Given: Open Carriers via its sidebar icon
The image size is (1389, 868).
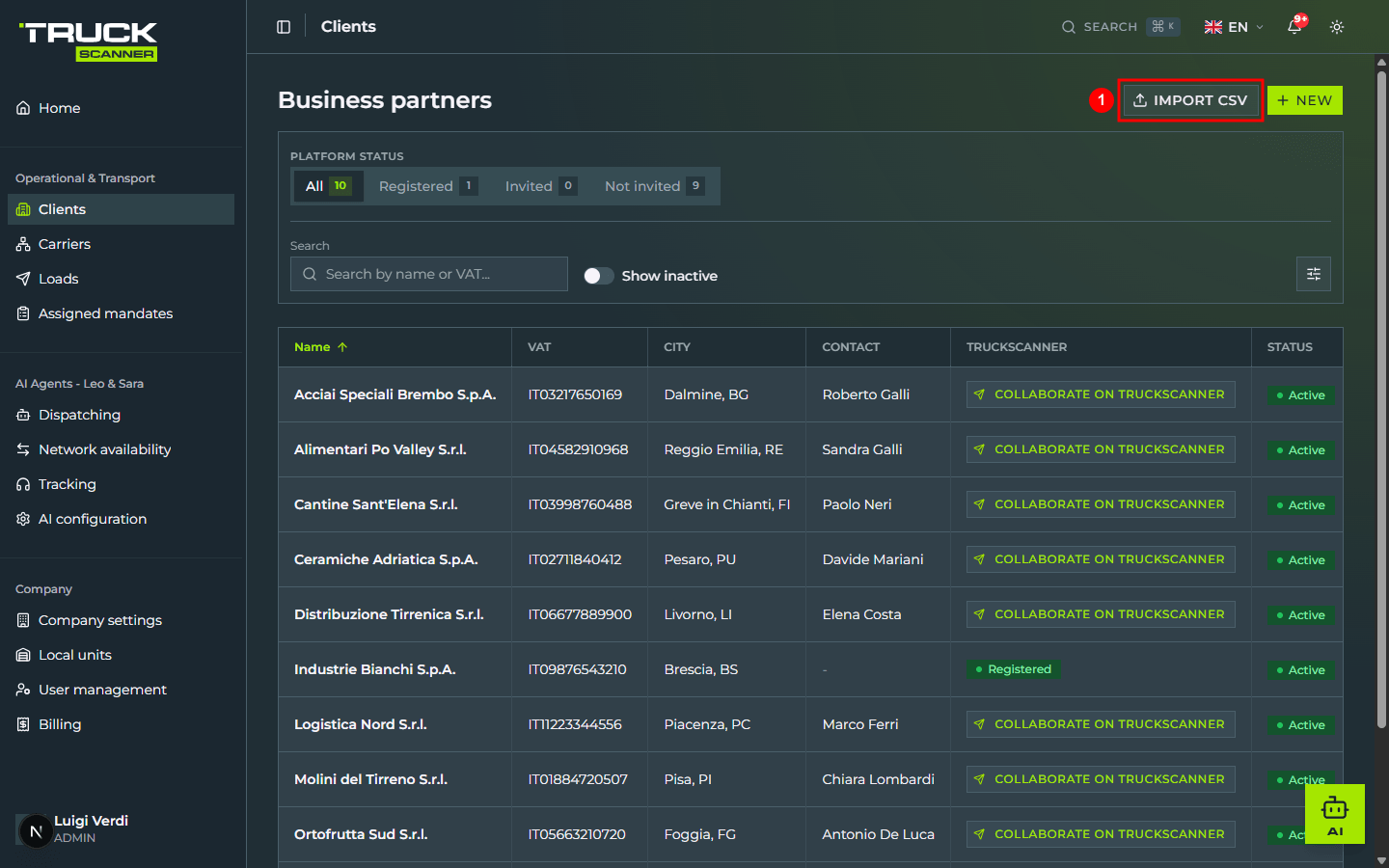Looking at the screenshot, I should (23, 244).
